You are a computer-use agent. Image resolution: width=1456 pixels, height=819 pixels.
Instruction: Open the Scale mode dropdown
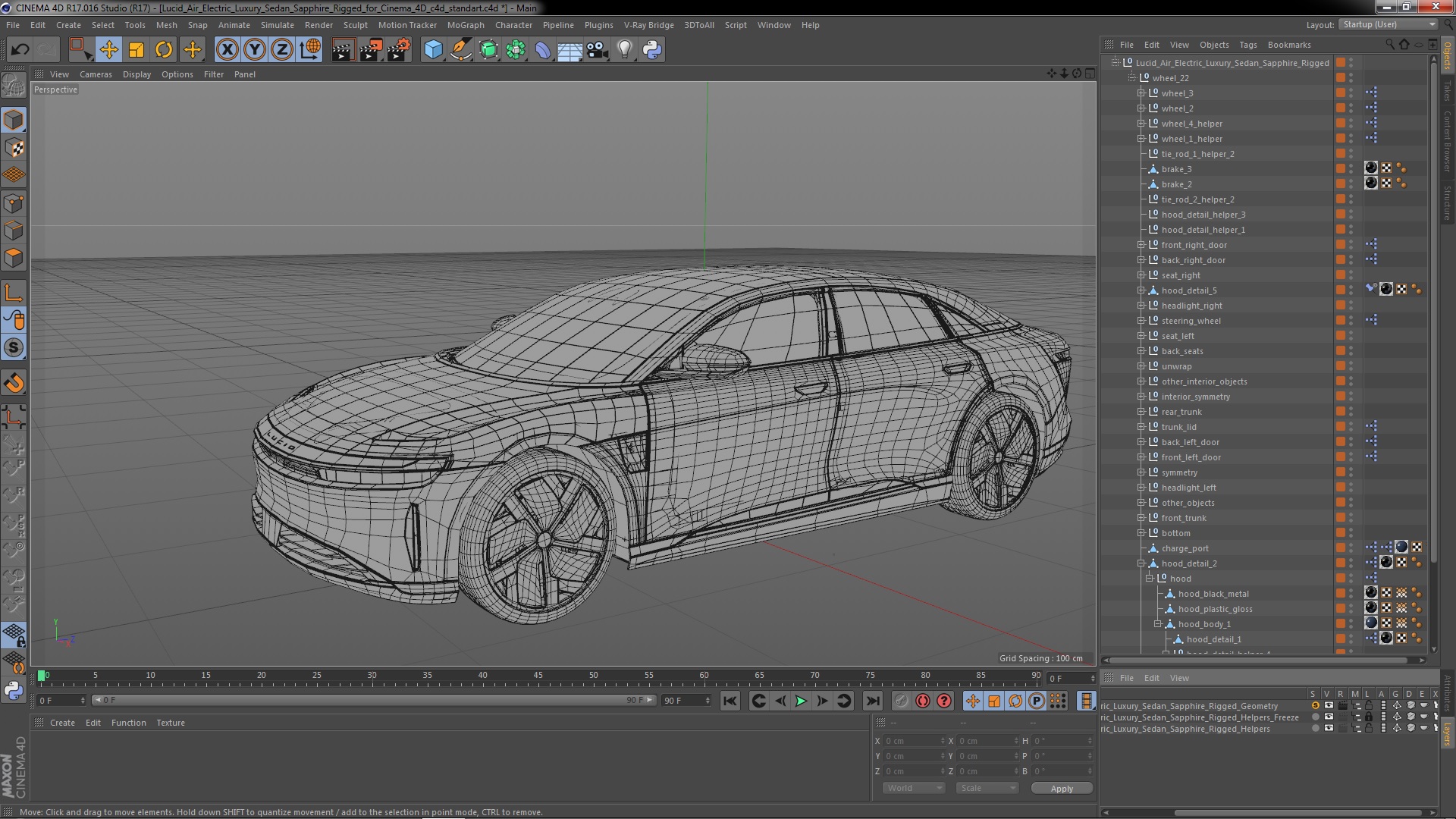pyautogui.click(x=987, y=788)
